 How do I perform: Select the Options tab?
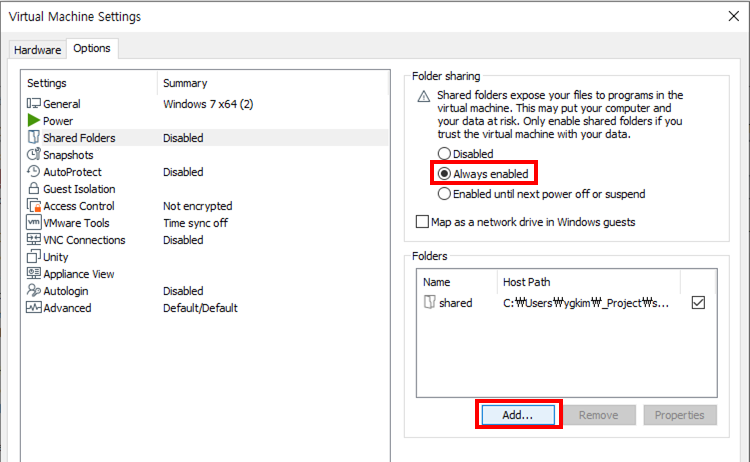92,48
